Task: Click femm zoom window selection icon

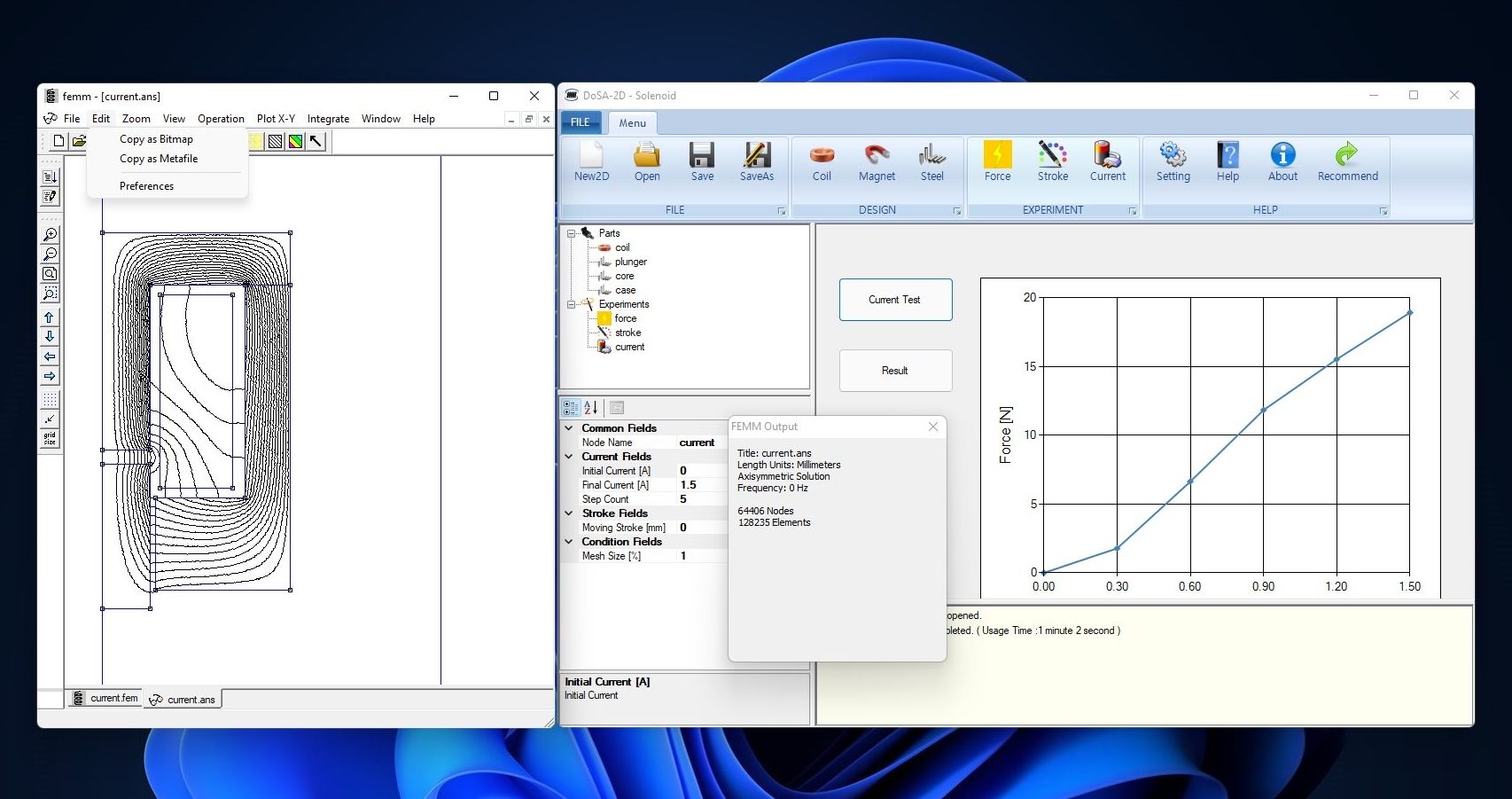Action: pyautogui.click(x=50, y=294)
